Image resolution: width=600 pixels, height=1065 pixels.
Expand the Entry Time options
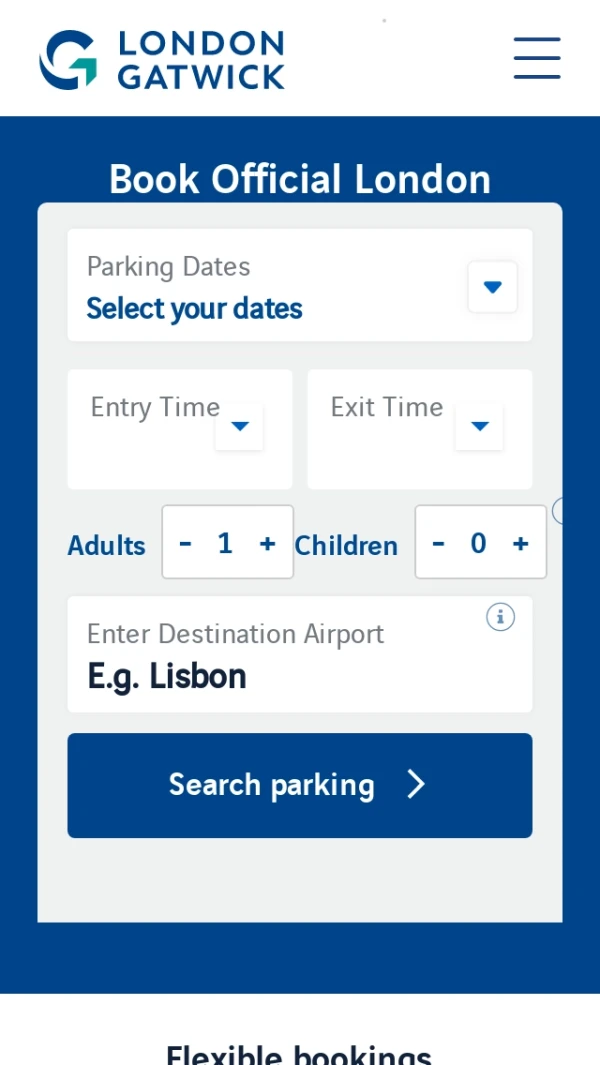[x=179, y=429]
